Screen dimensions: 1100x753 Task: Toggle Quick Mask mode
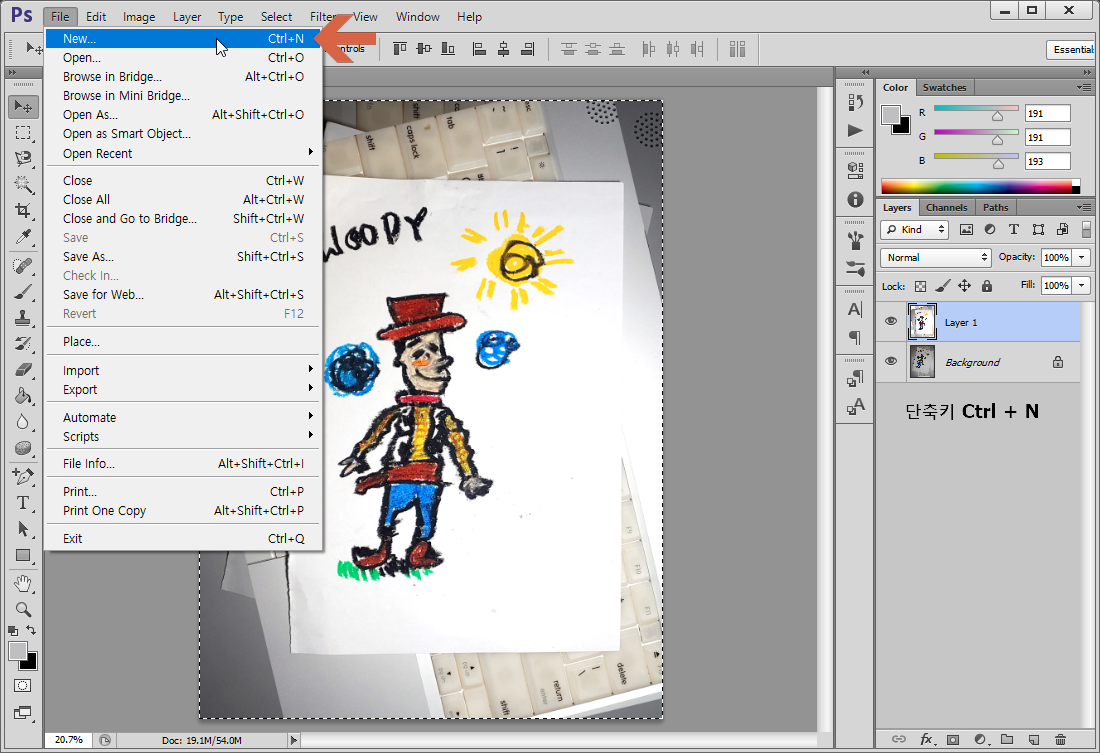click(x=22, y=686)
